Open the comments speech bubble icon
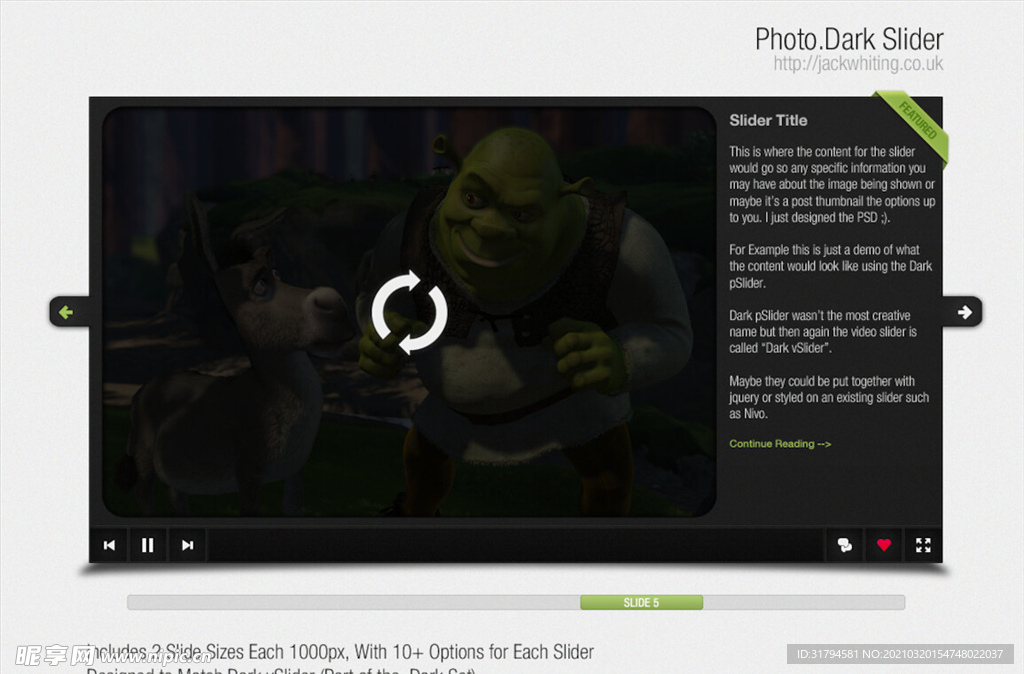The image size is (1024, 674). coord(844,545)
